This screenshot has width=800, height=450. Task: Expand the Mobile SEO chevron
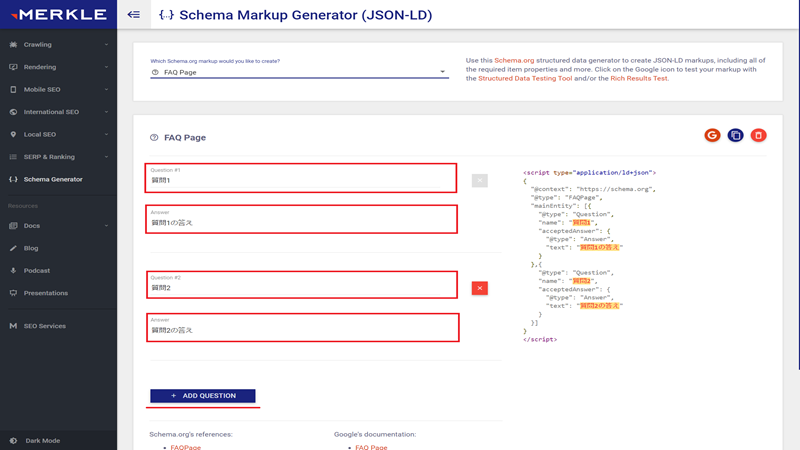pyautogui.click(x=106, y=89)
